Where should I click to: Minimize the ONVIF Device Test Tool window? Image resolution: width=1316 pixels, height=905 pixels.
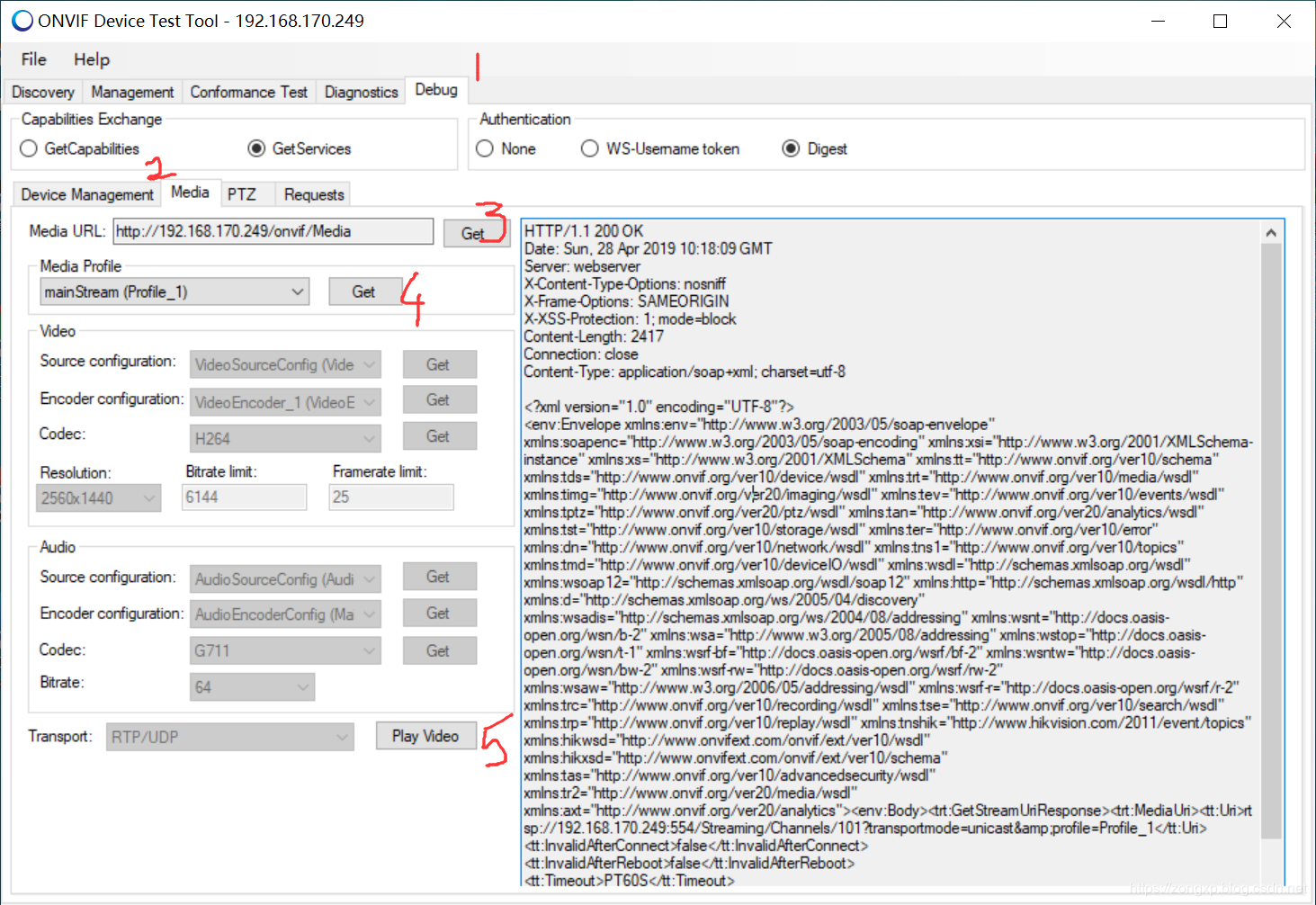[1159, 21]
